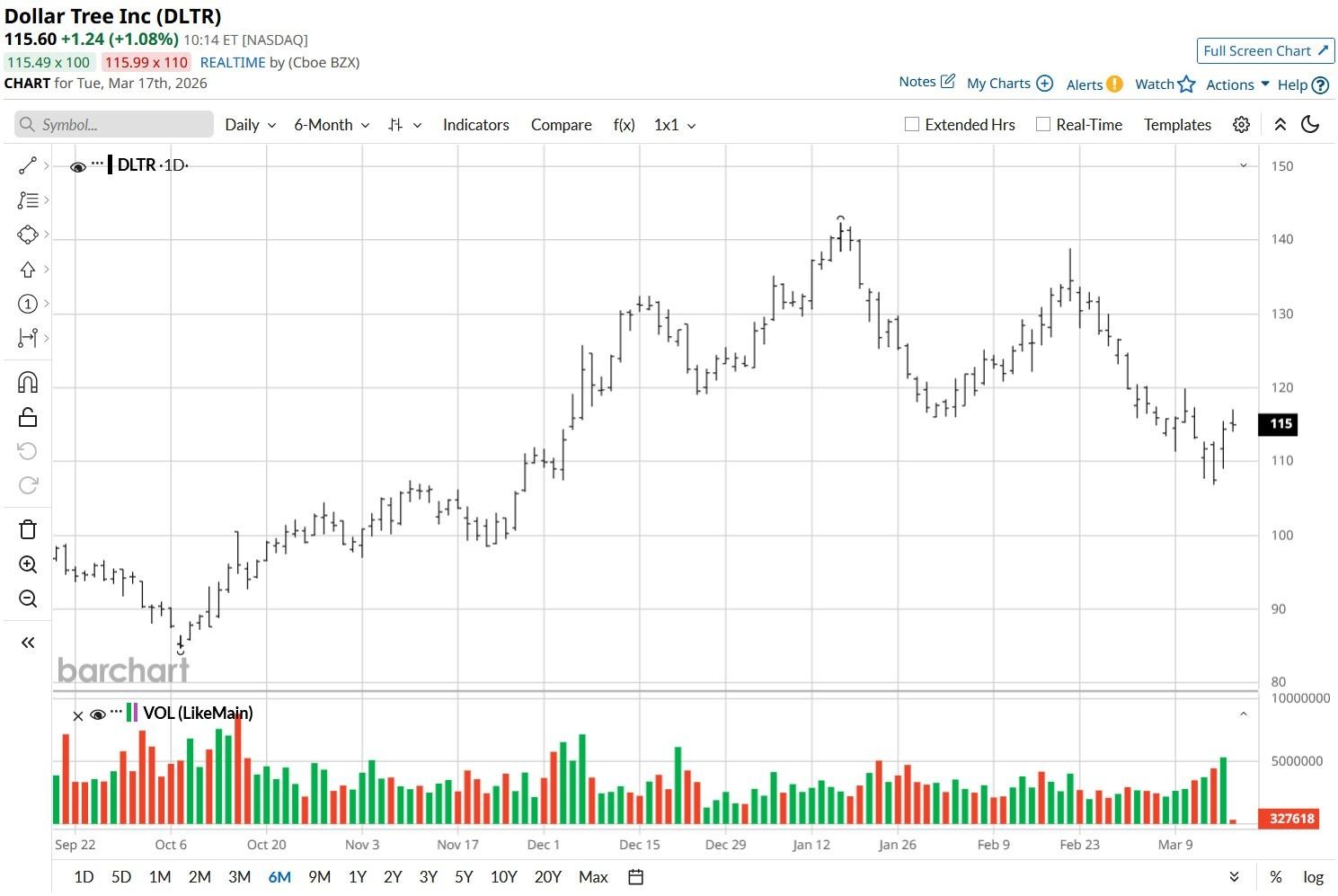Select the 5Y range
Image resolution: width=1338 pixels, height=896 pixels.
[464, 877]
